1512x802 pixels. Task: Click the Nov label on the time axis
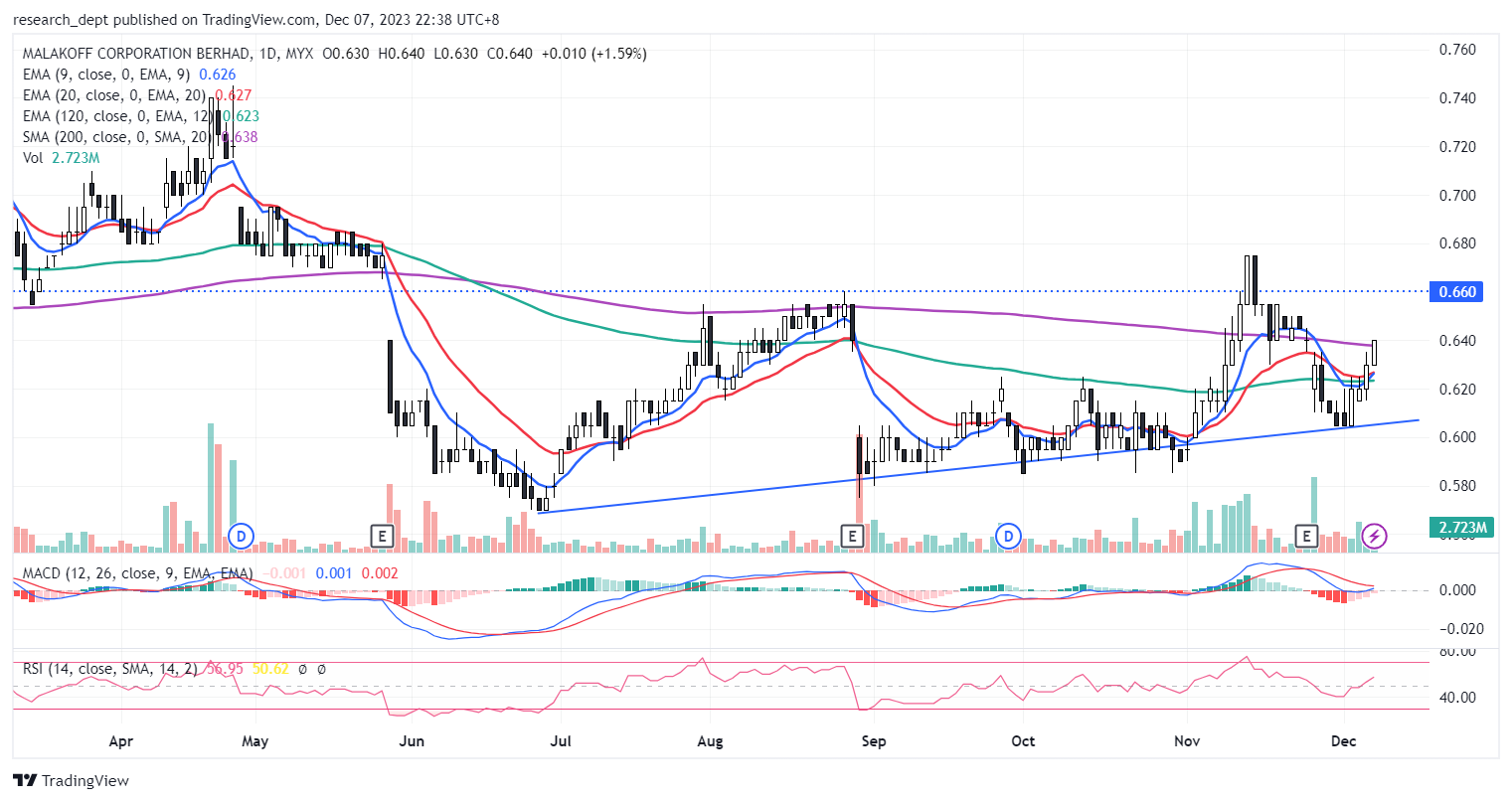coord(1186,741)
